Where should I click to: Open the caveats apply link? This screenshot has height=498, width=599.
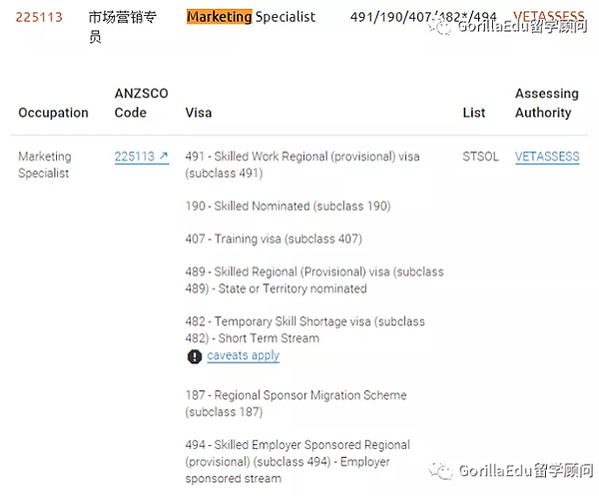[x=243, y=355]
